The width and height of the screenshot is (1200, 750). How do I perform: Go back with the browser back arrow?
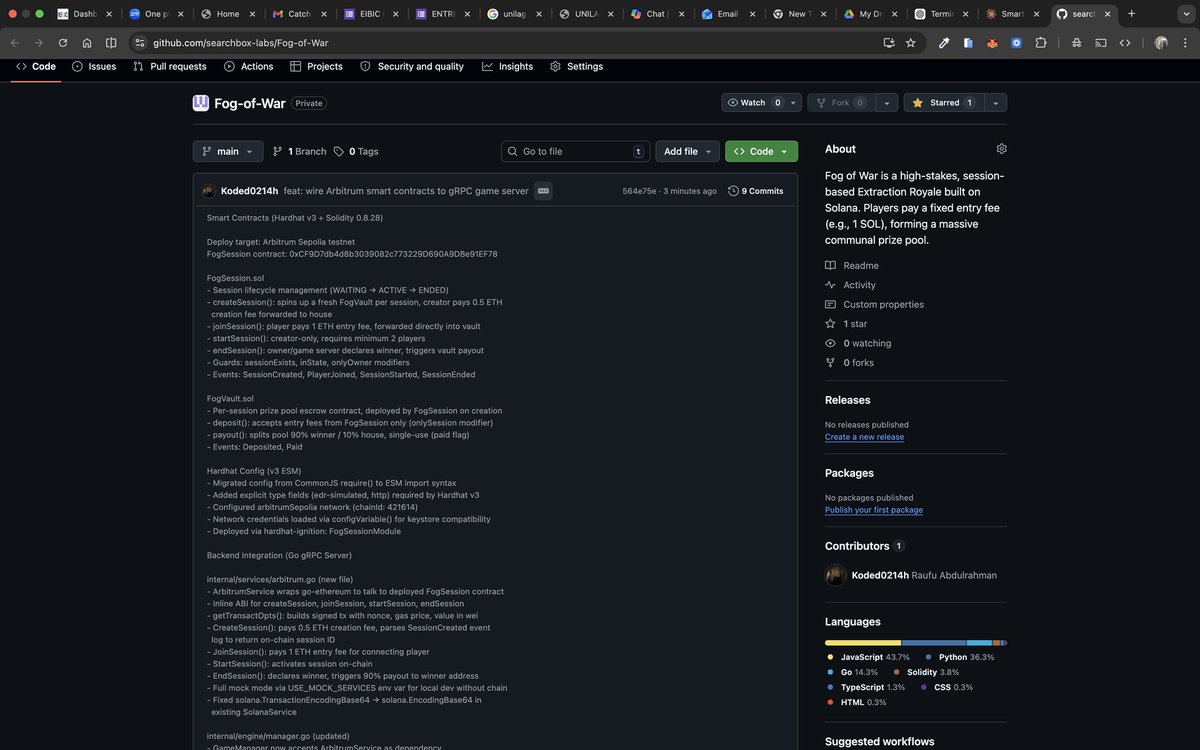coord(14,43)
